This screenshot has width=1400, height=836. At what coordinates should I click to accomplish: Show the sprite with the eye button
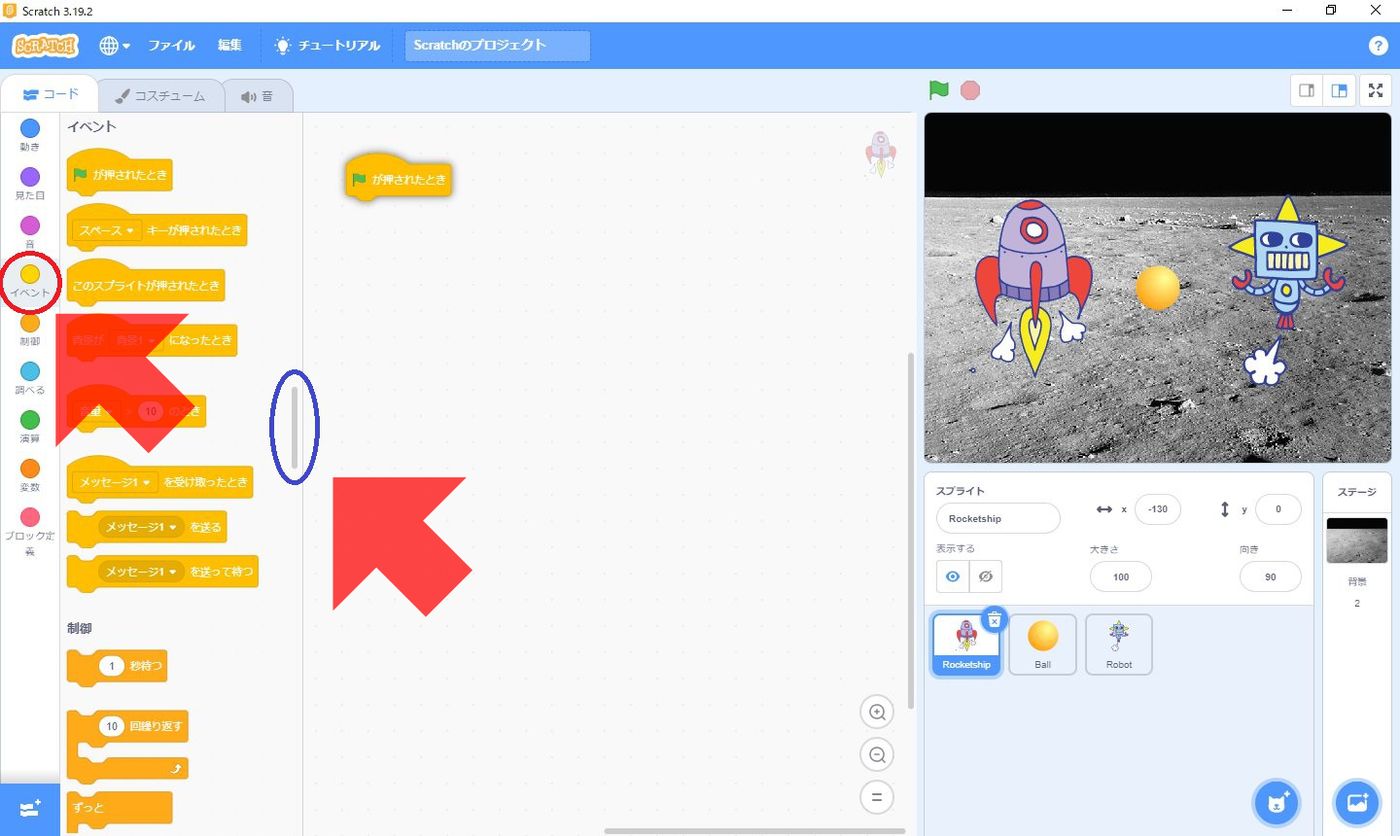(953, 576)
